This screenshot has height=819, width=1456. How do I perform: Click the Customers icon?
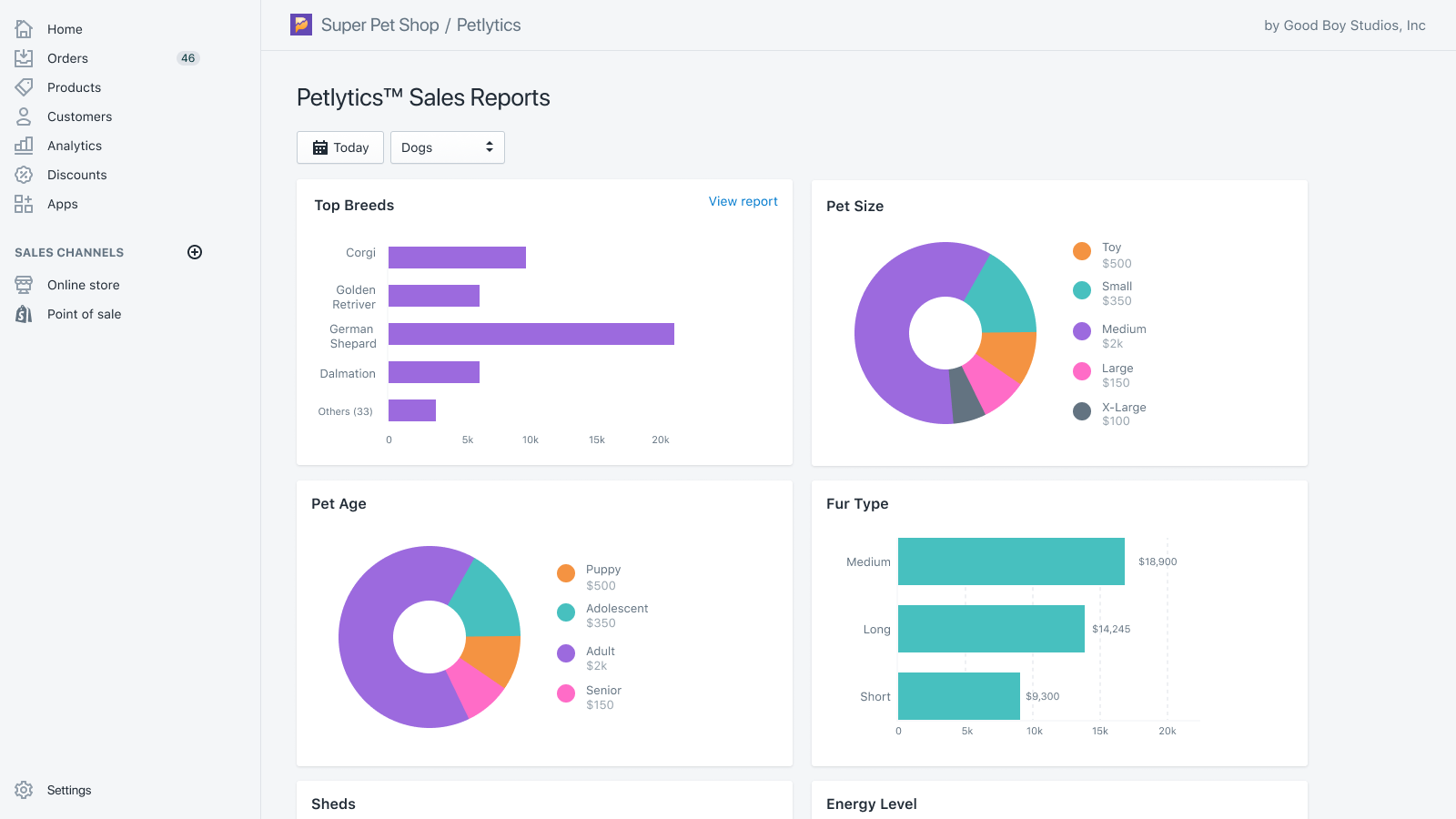(24, 116)
